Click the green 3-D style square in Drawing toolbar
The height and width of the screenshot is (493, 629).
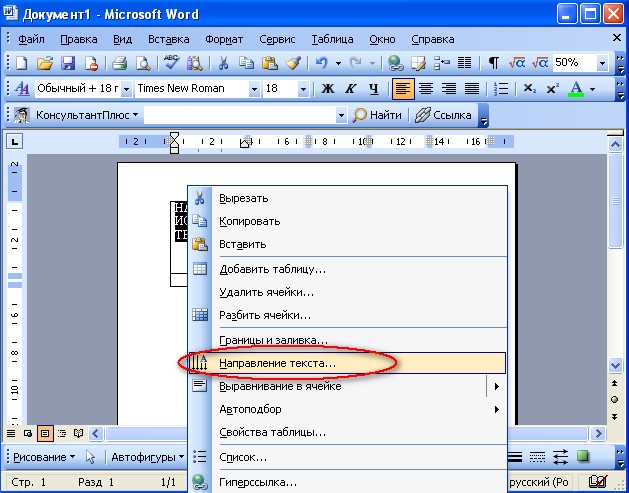(x=582, y=456)
